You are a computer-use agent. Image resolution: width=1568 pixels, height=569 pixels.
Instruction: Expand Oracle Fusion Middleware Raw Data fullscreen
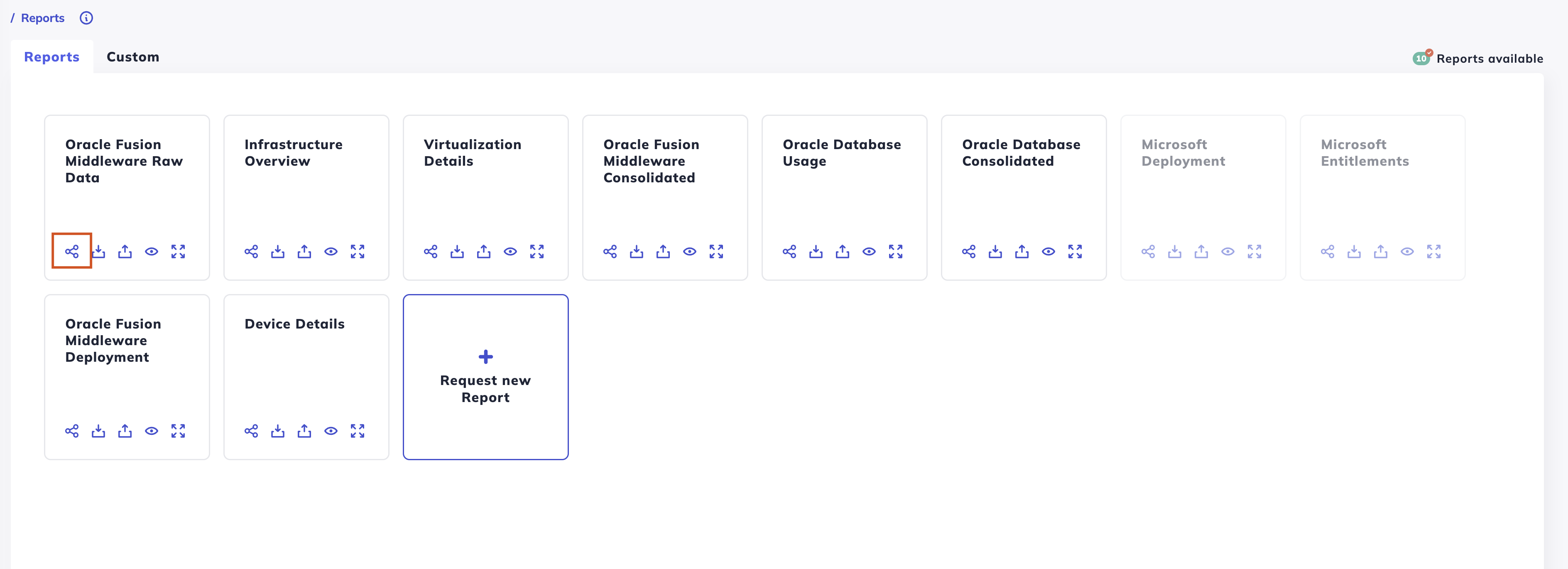(178, 251)
